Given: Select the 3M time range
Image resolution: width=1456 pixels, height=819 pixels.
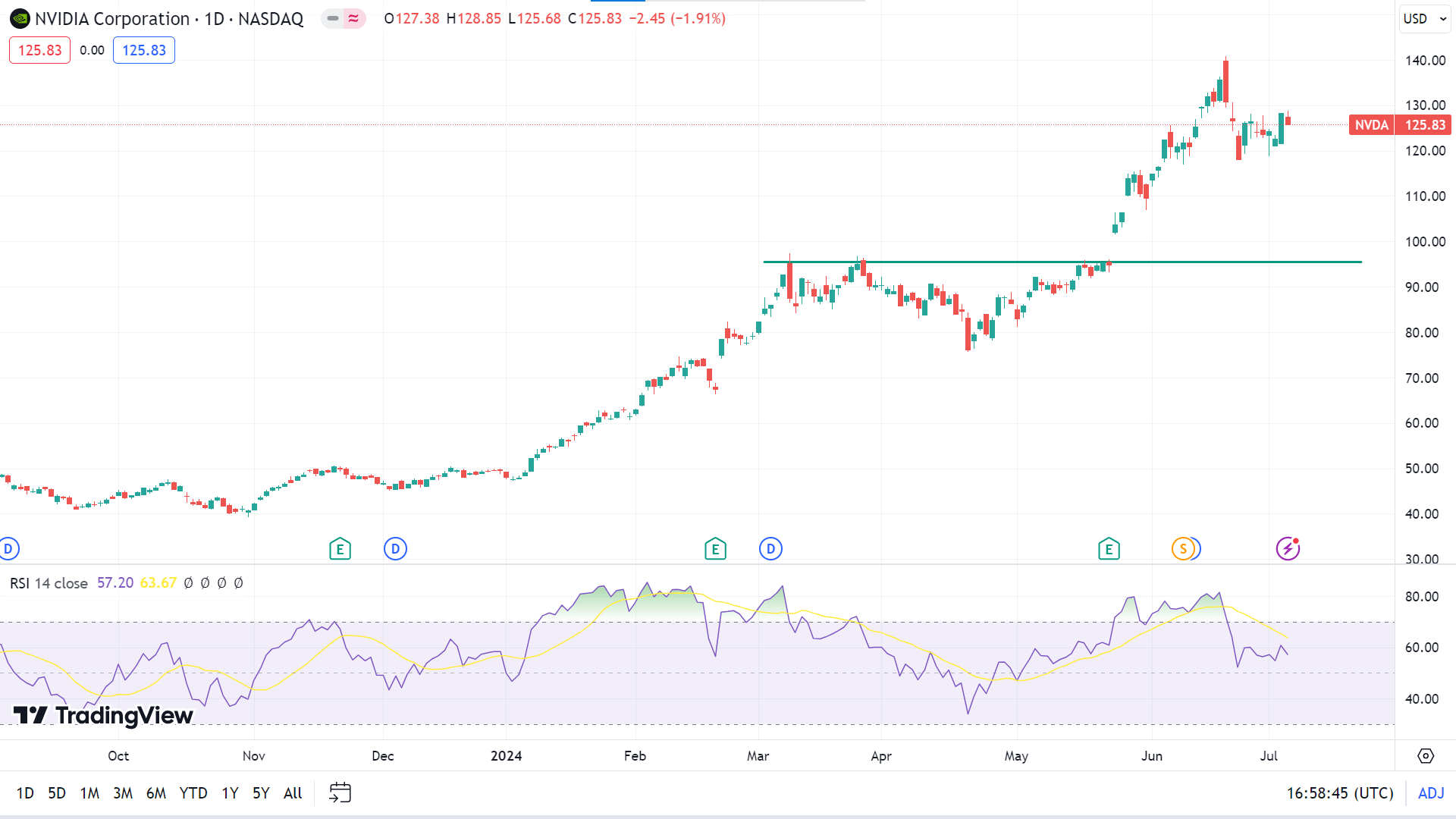Looking at the screenshot, I should (123, 793).
